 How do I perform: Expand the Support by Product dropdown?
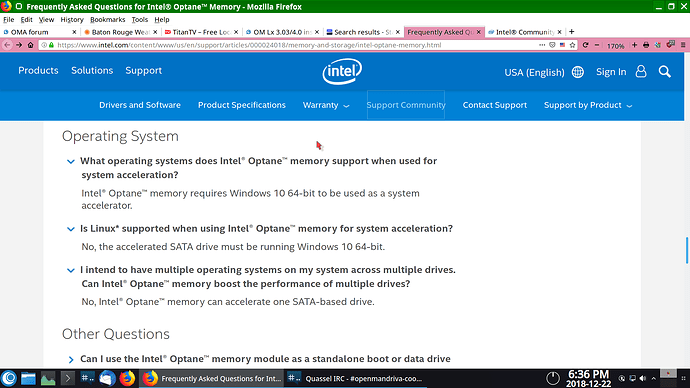pos(588,105)
